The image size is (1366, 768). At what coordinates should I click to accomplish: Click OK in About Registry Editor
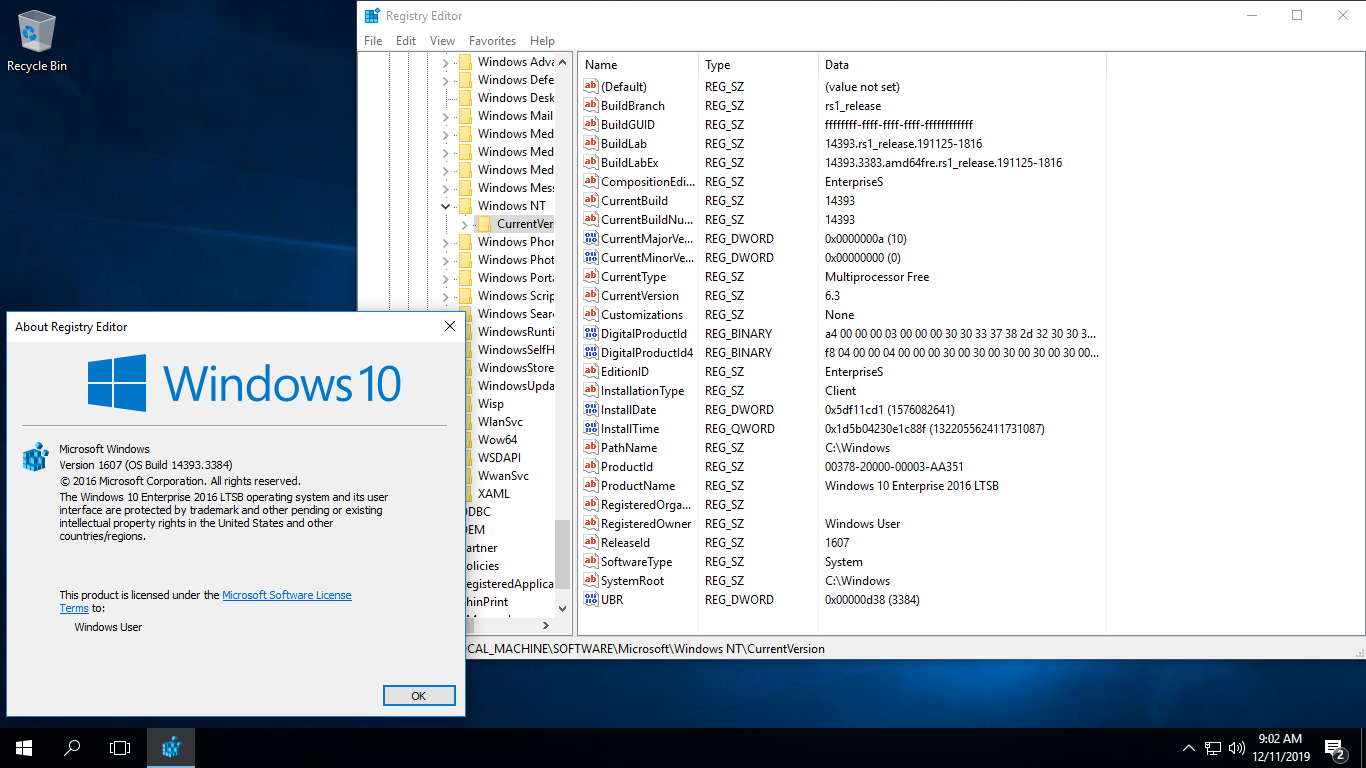[x=419, y=696]
